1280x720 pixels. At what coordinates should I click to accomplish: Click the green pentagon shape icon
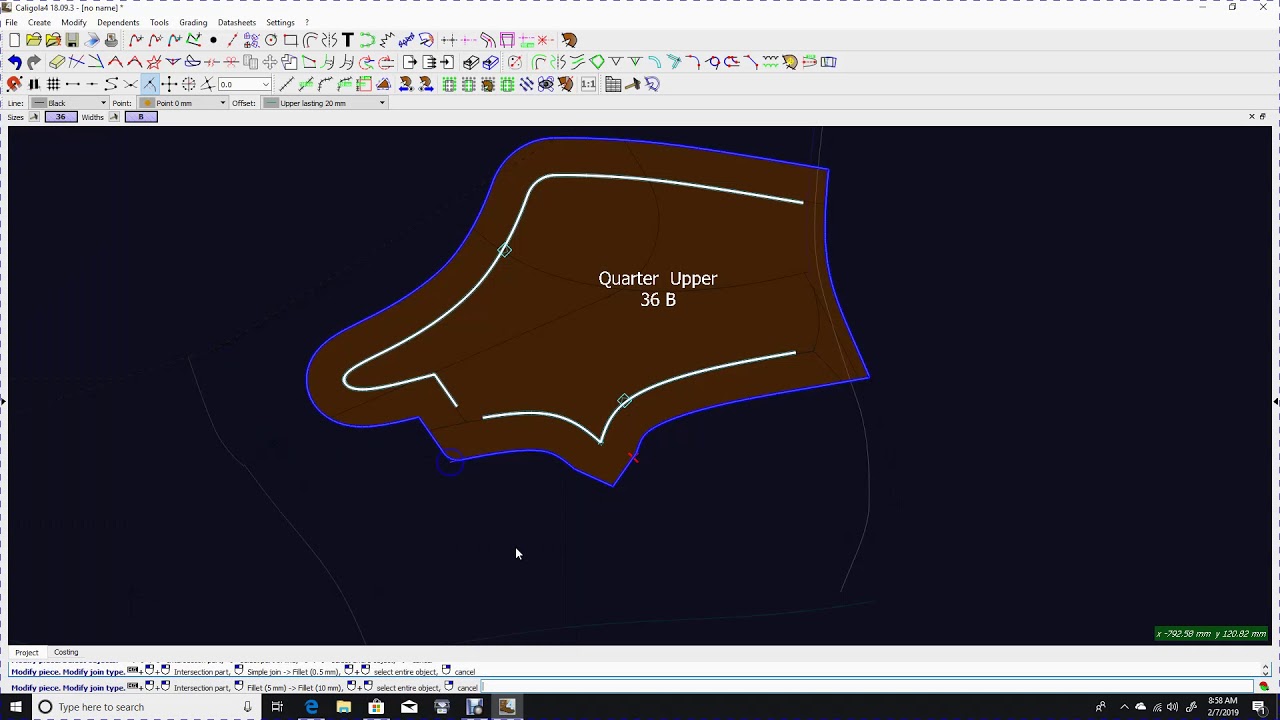[x=596, y=62]
